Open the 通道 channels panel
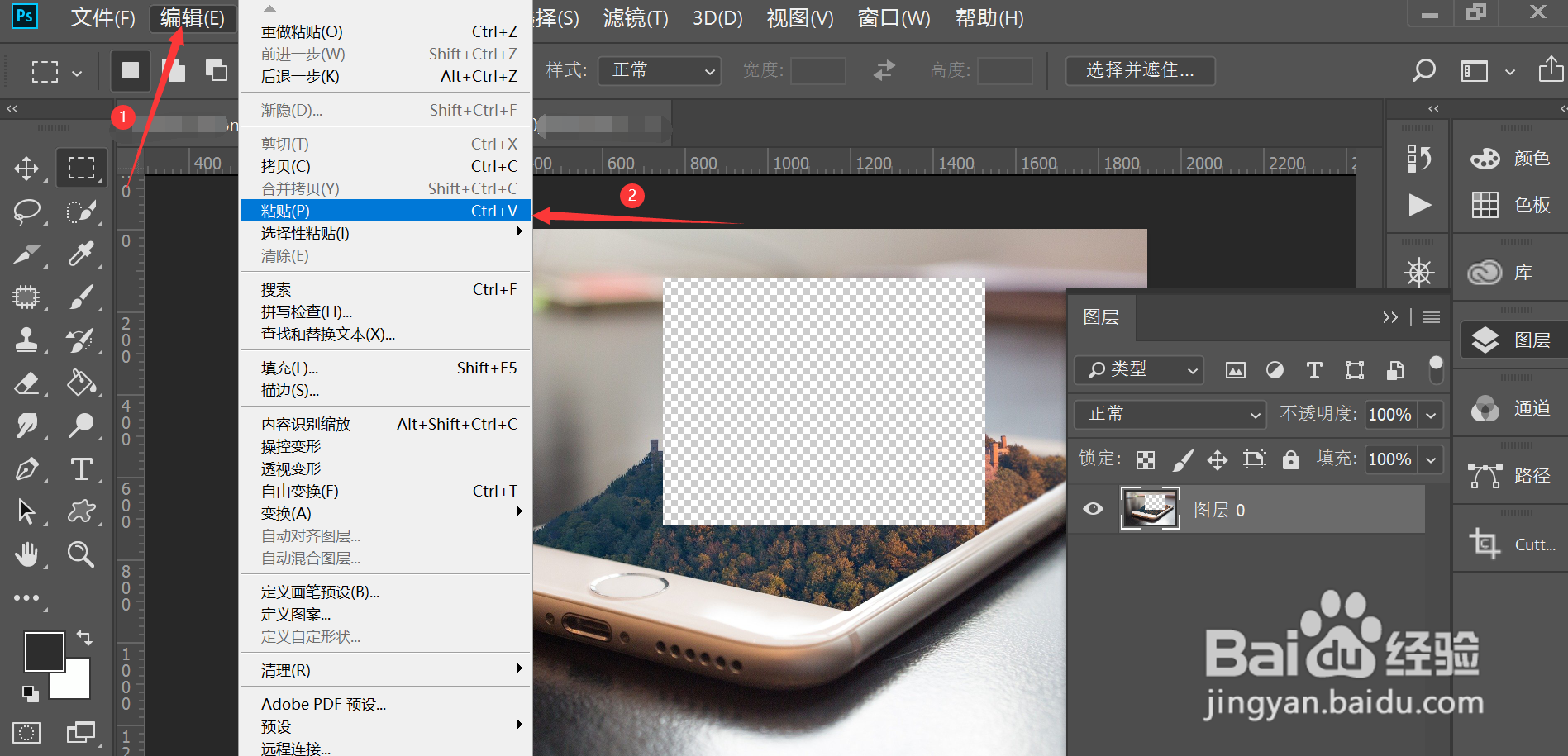 pos(1510,408)
